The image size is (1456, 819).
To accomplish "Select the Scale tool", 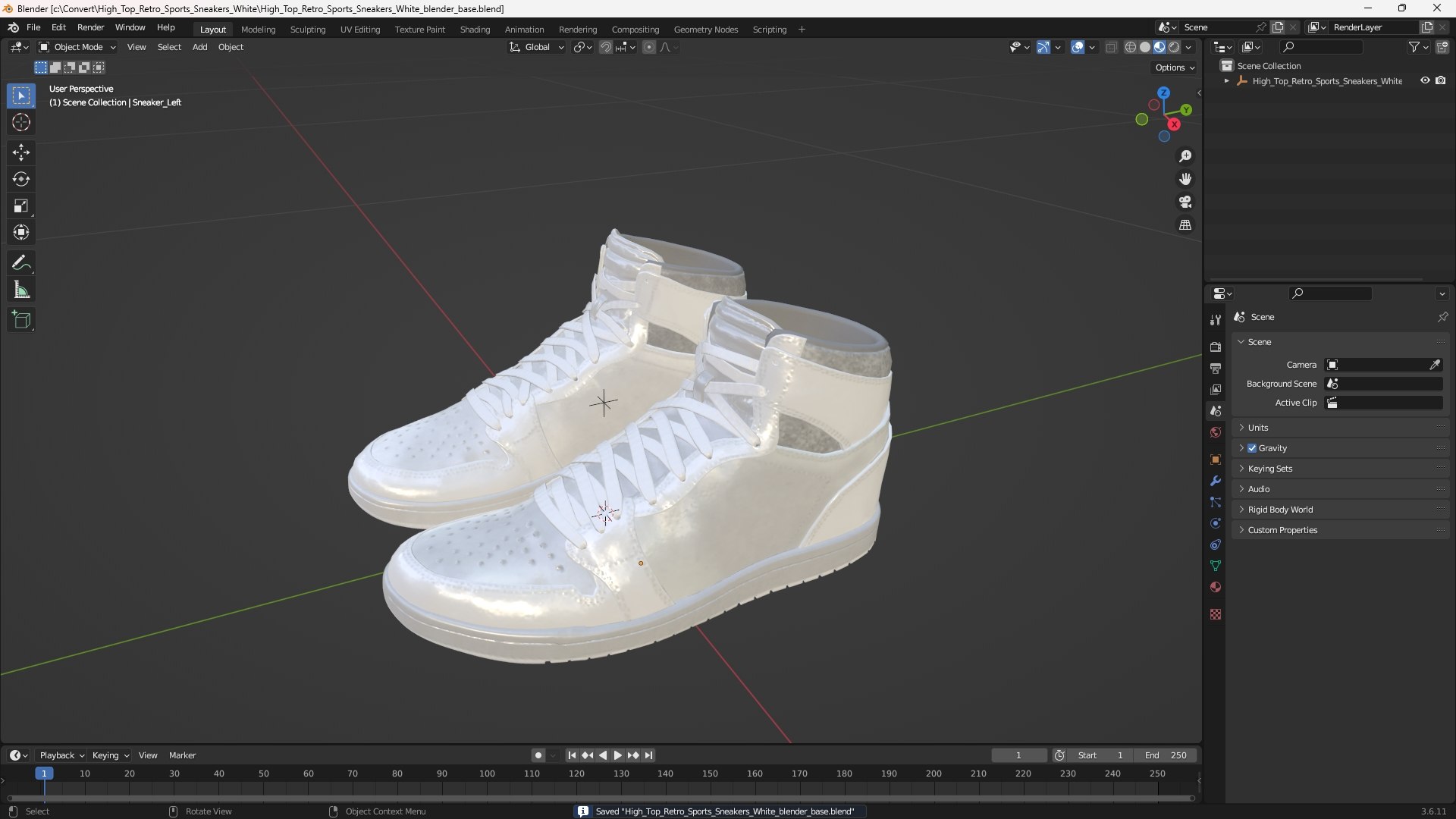I will 21,206.
